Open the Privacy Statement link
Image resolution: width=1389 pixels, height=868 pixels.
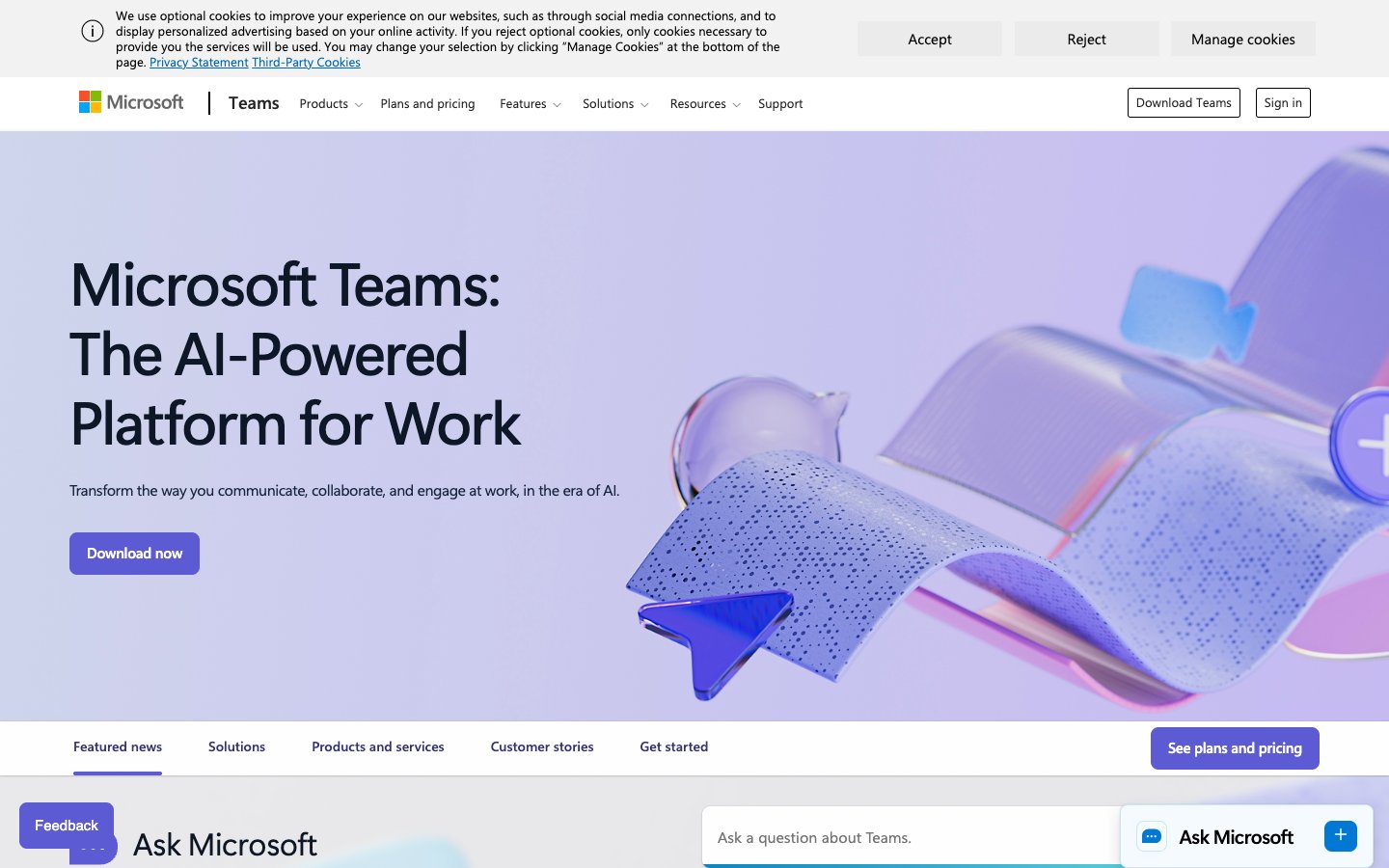click(199, 62)
